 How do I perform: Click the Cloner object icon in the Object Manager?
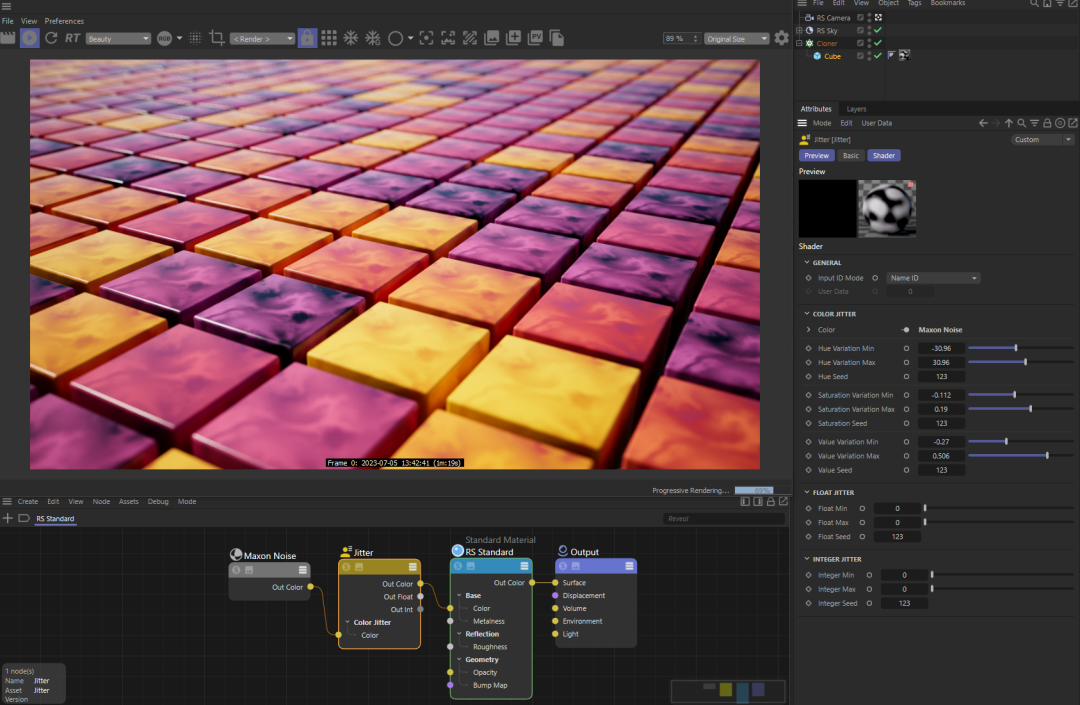point(809,43)
